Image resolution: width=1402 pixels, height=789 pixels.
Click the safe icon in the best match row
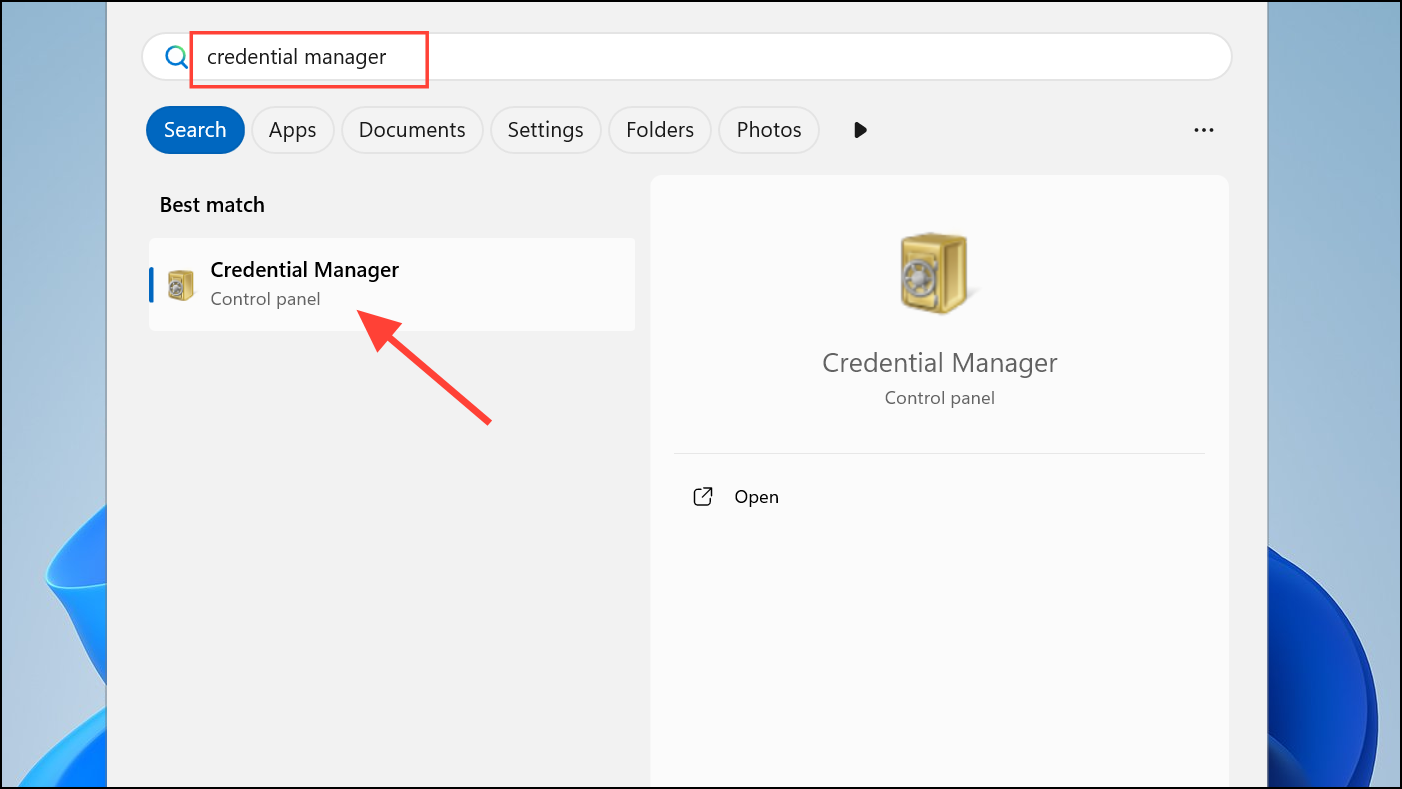point(181,285)
